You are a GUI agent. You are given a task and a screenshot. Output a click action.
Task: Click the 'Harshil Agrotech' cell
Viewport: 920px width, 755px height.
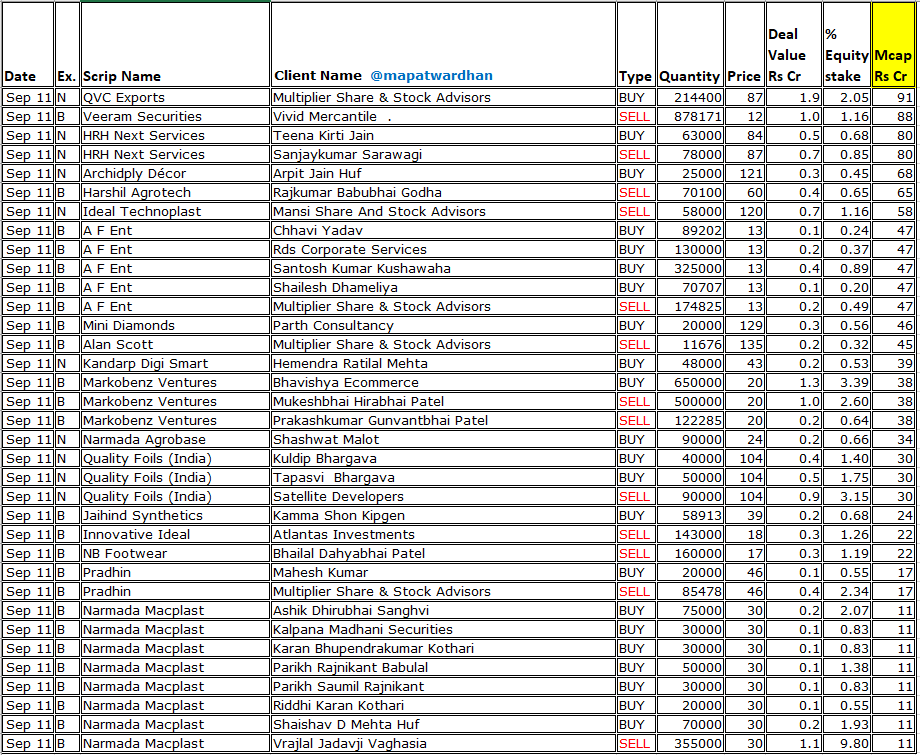[175, 192]
